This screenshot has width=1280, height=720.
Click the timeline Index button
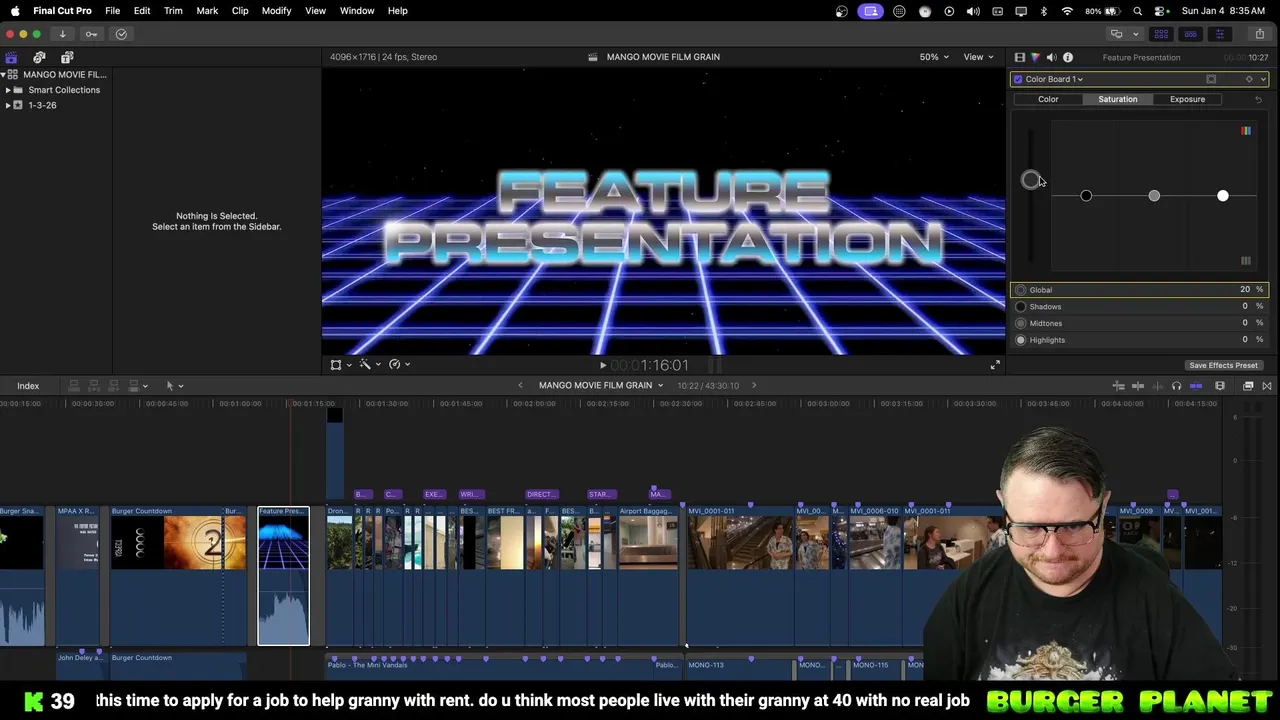pyautogui.click(x=28, y=386)
